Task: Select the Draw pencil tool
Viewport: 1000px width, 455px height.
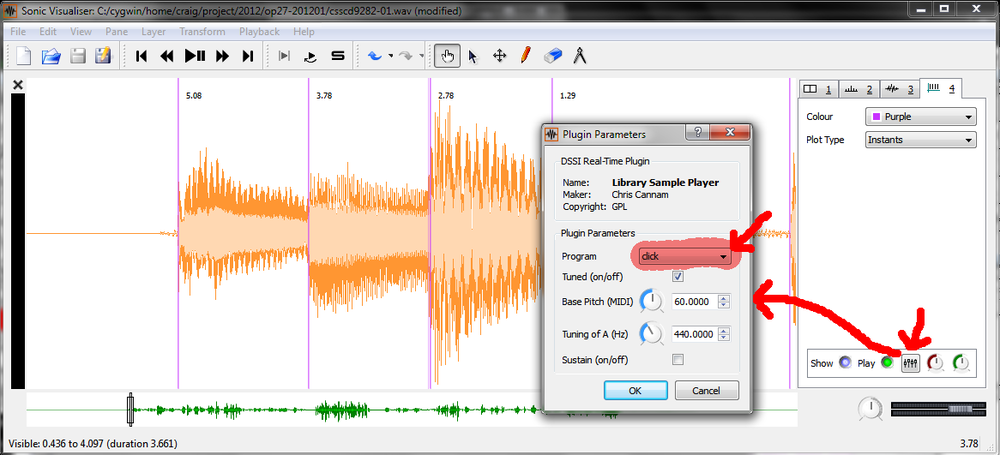Action: 525,56
